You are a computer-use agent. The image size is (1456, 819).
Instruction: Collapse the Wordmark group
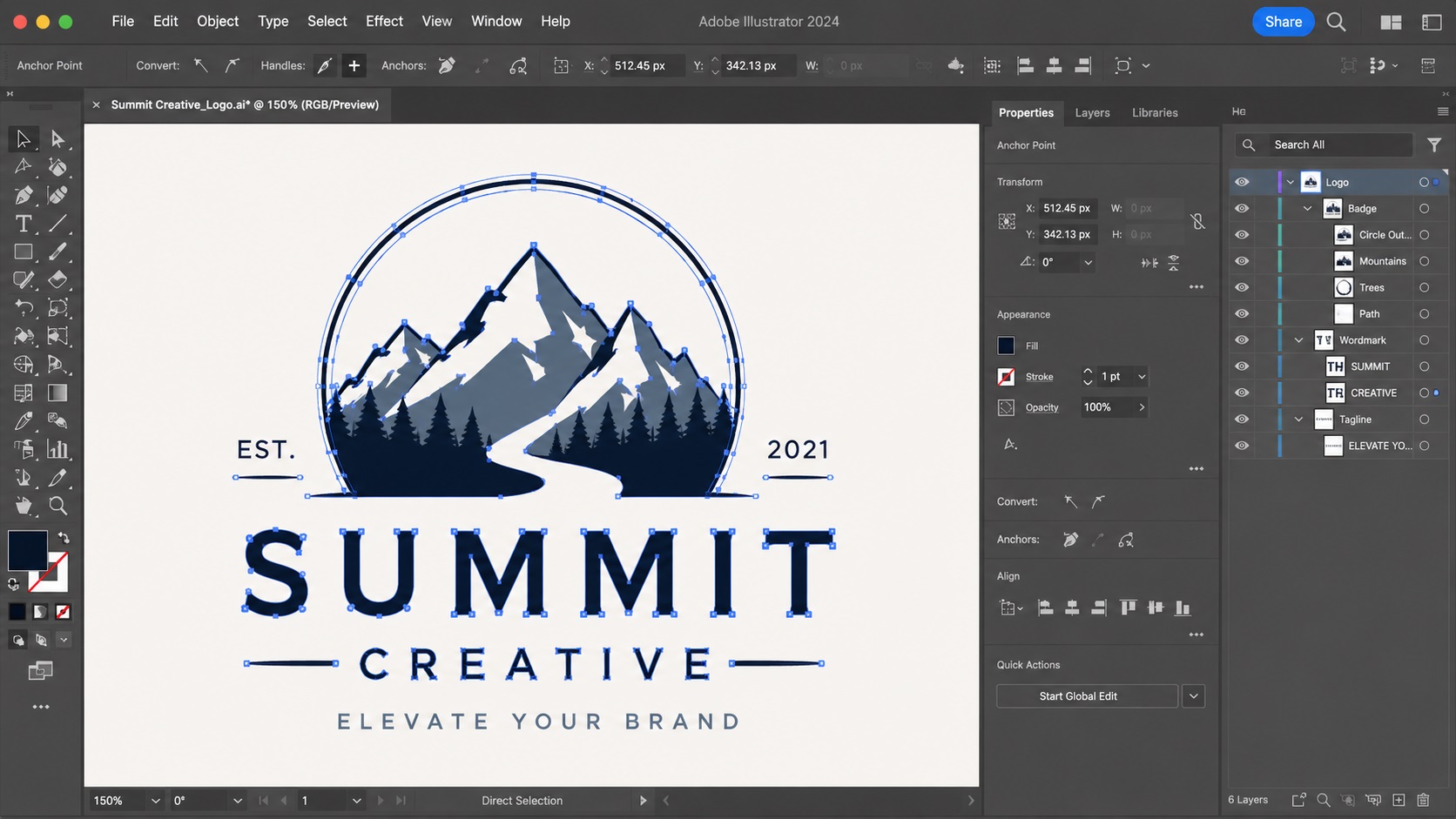(x=1298, y=339)
